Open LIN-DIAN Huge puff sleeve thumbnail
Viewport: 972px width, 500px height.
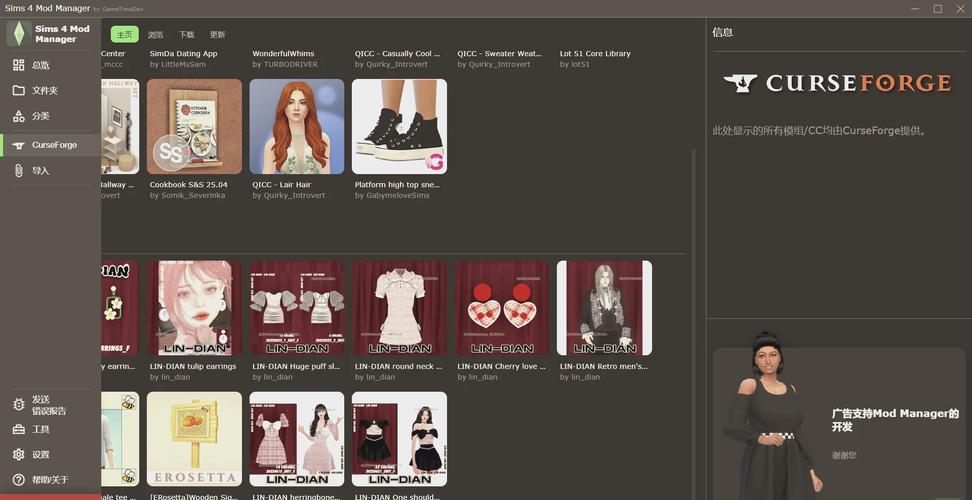[x=297, y=308]
